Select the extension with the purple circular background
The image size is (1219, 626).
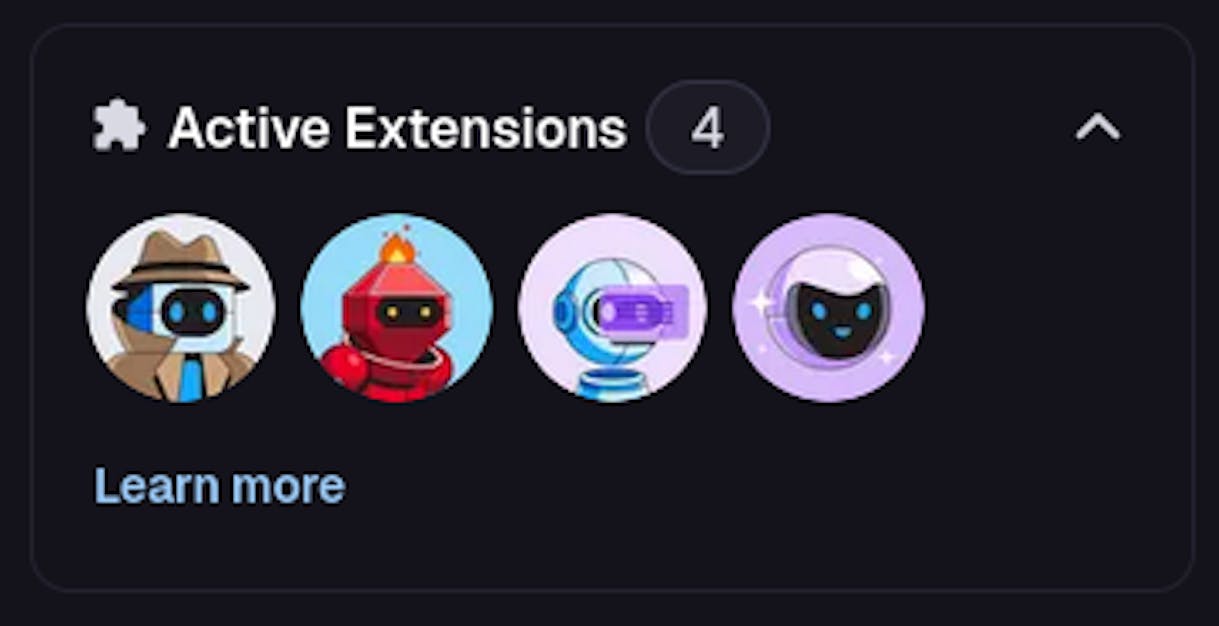pyautogui.click(x=828, y=308)
